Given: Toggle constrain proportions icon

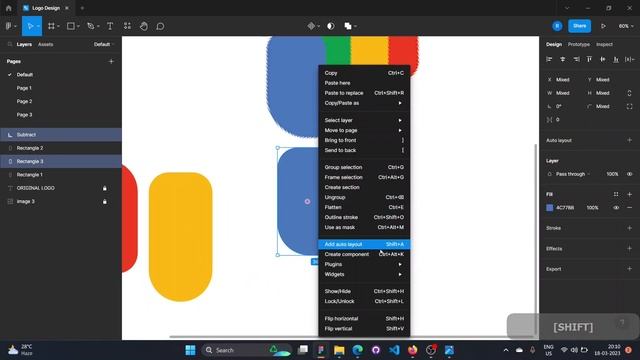Looking at the screenshot, I should 629,93.
